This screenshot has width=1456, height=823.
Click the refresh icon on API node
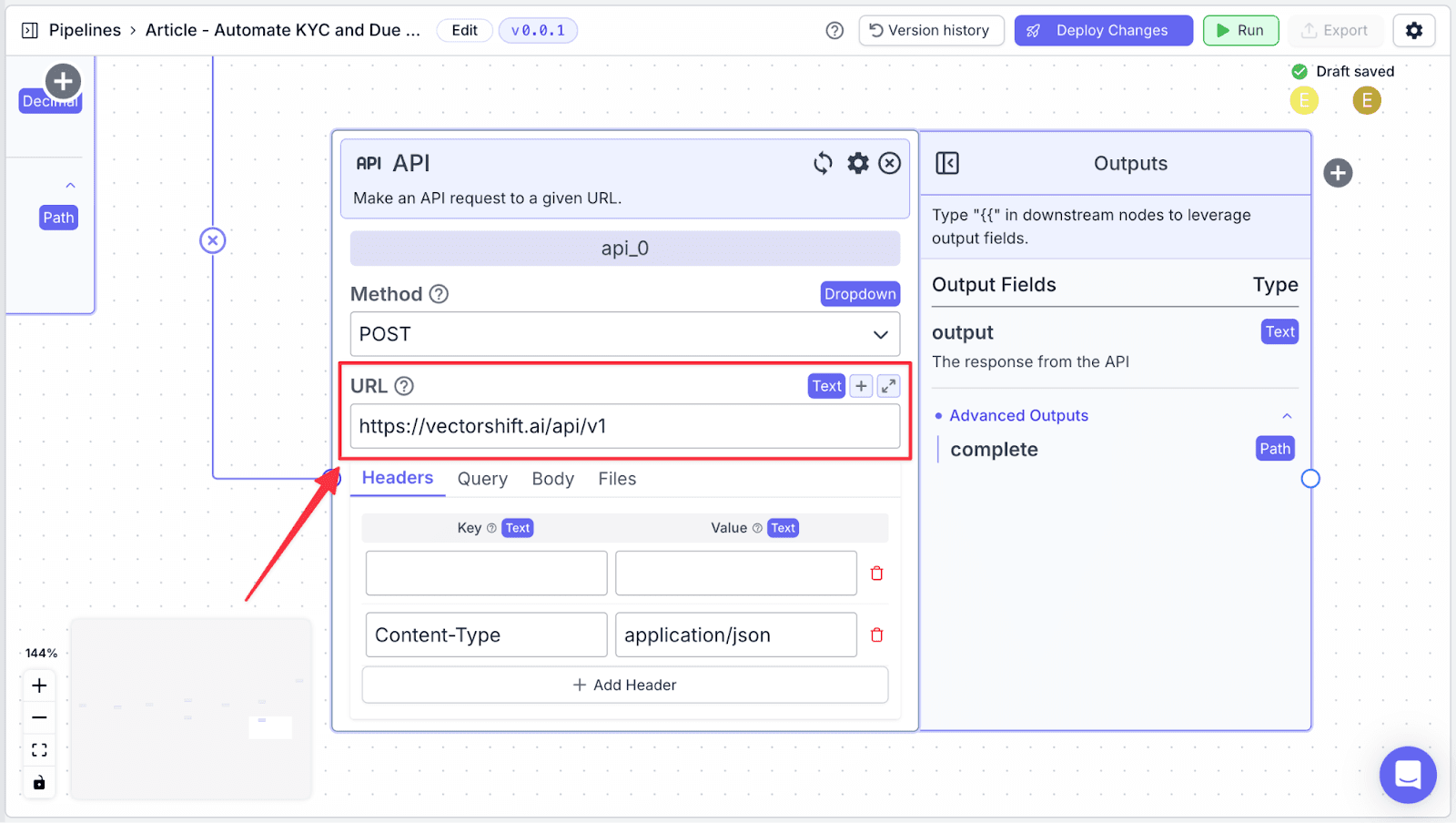(x=823, y=163)
